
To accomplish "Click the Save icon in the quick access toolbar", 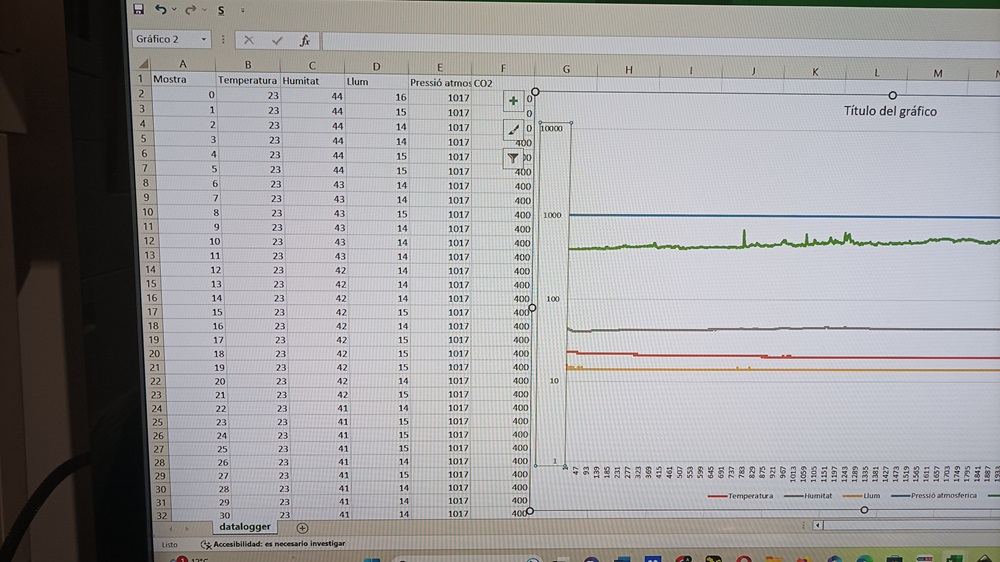I will (138, 9).
